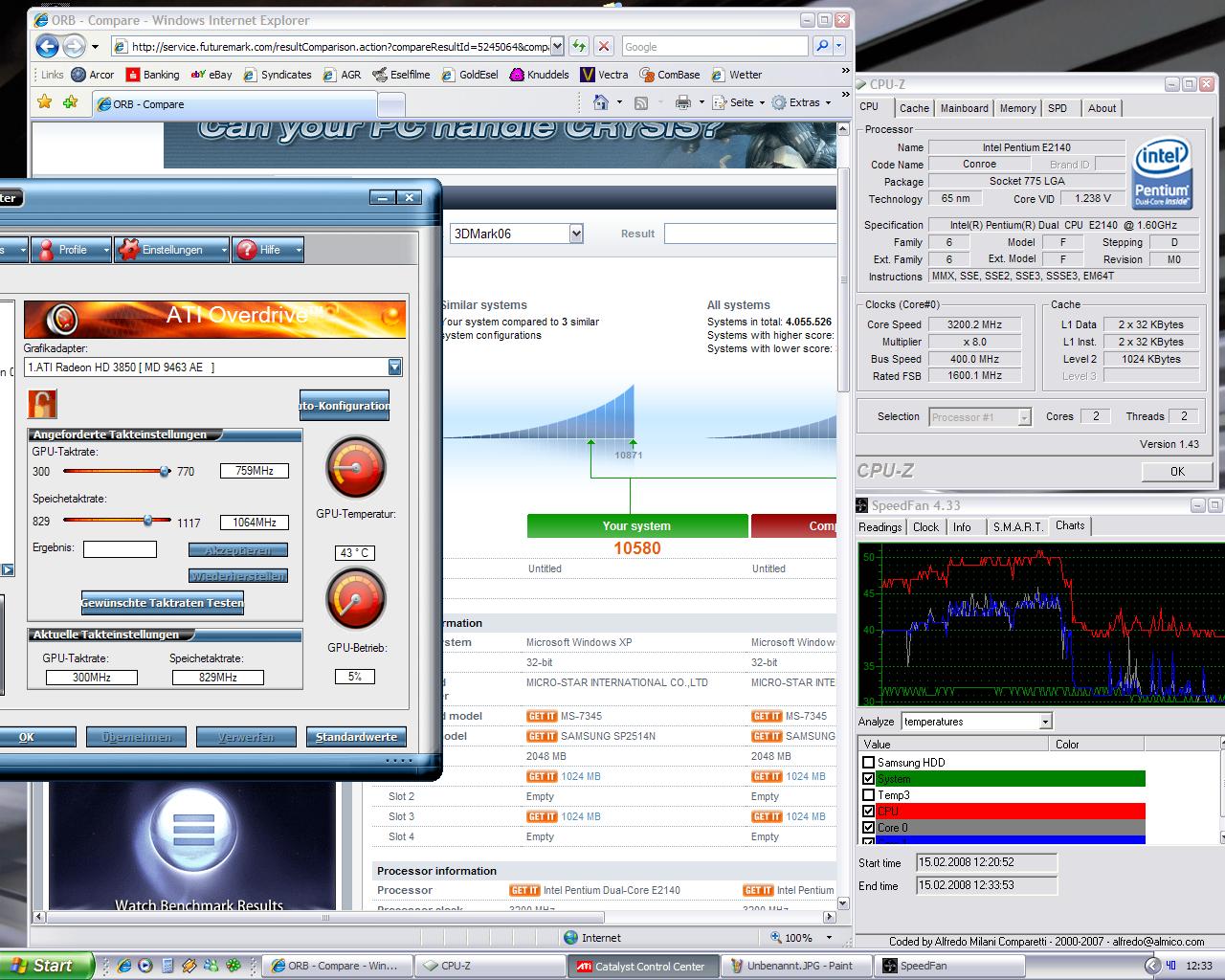This screenshot has width=1225, height=980.
Task: Uncheck the CPU checkbox in SpeedFan
Action: 869,812
